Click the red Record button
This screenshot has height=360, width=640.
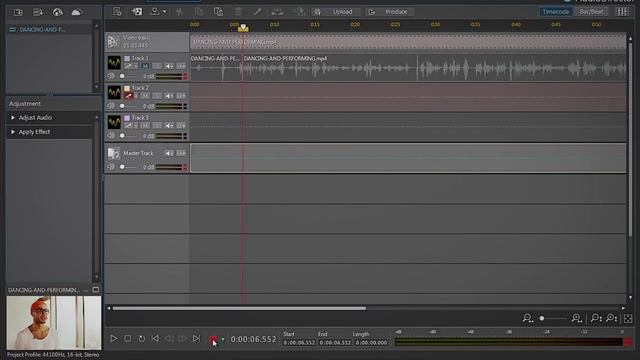click(213, 339)
